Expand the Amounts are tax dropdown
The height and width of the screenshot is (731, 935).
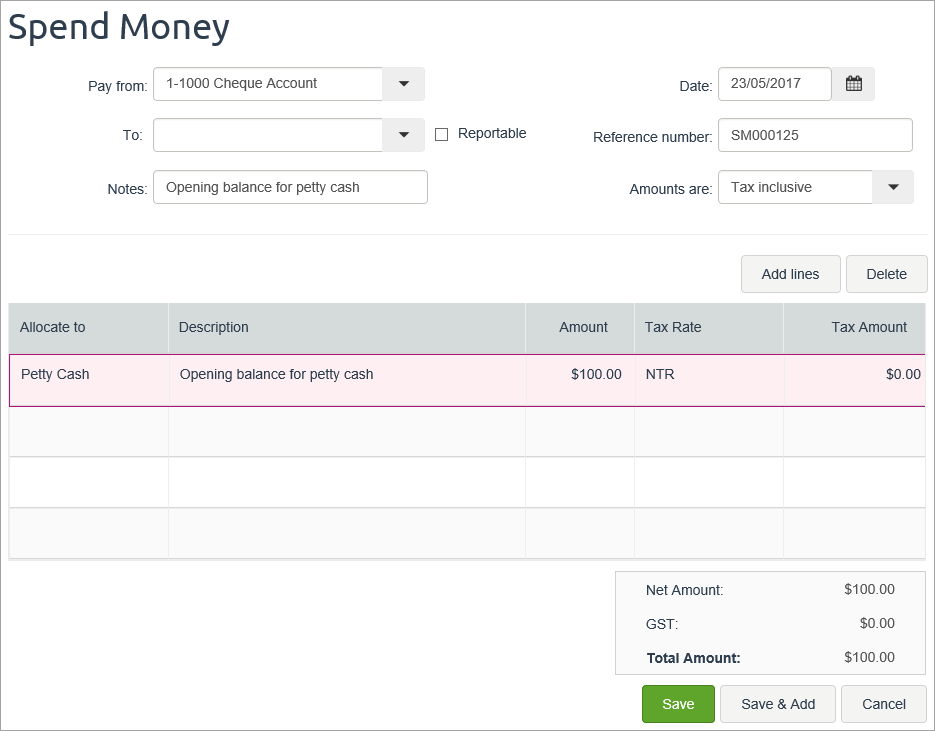point(893,187)
